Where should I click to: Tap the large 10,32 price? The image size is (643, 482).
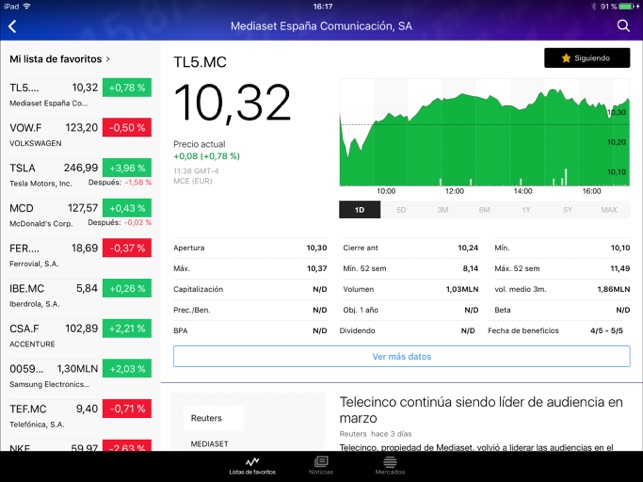233,103
